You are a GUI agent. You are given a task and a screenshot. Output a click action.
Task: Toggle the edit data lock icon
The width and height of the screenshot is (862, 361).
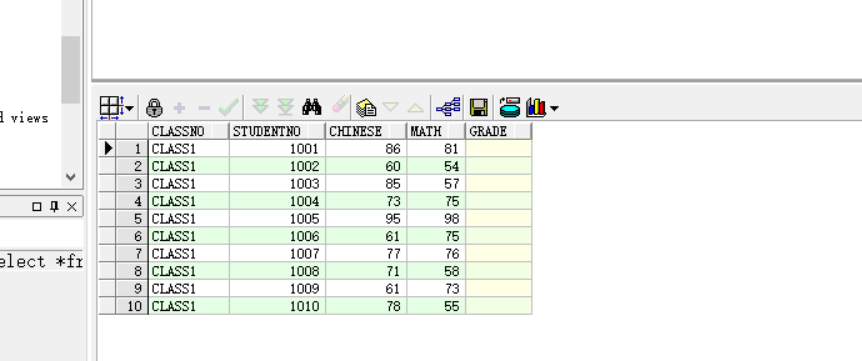tap(154, 107)
